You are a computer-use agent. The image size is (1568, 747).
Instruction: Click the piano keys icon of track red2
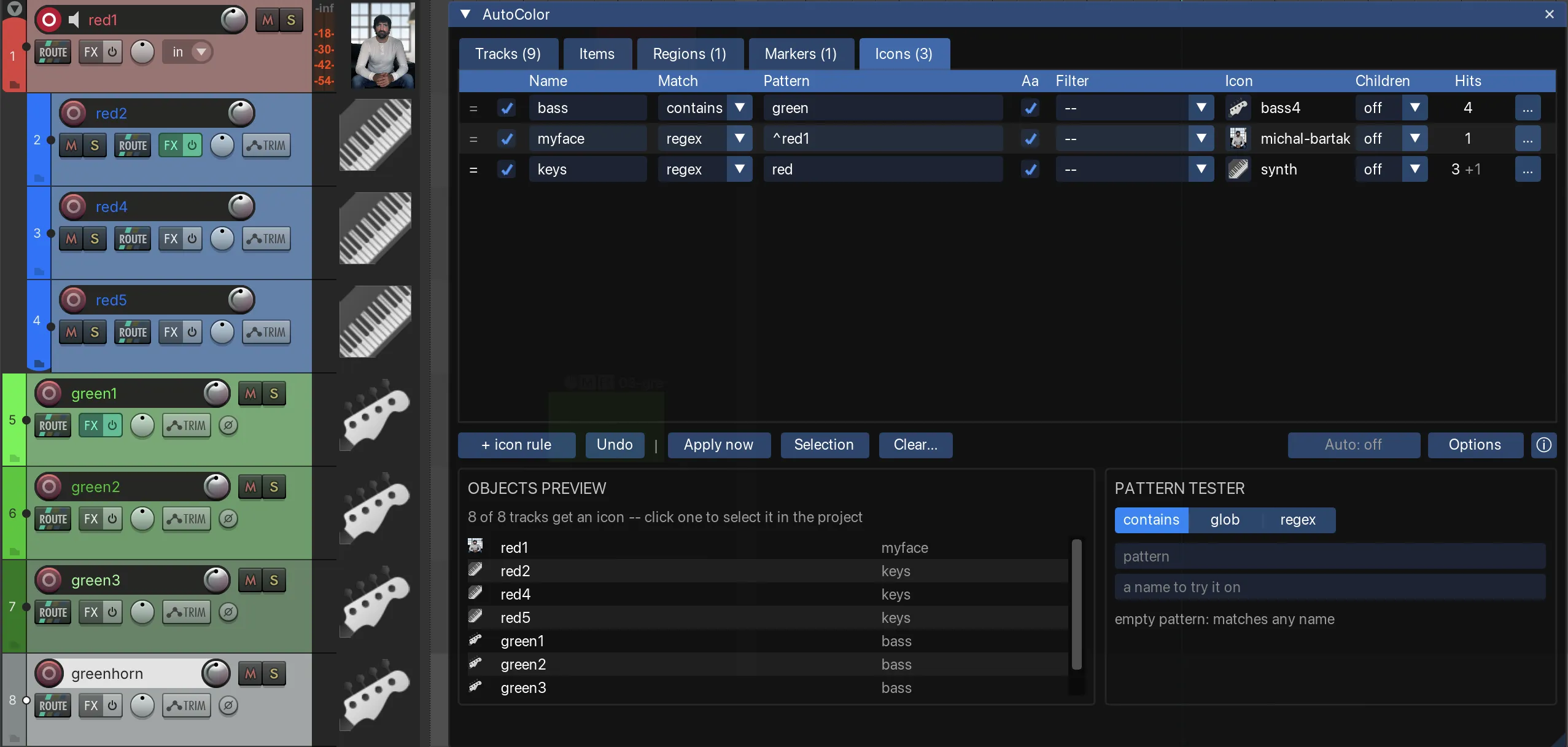(376, 135)
